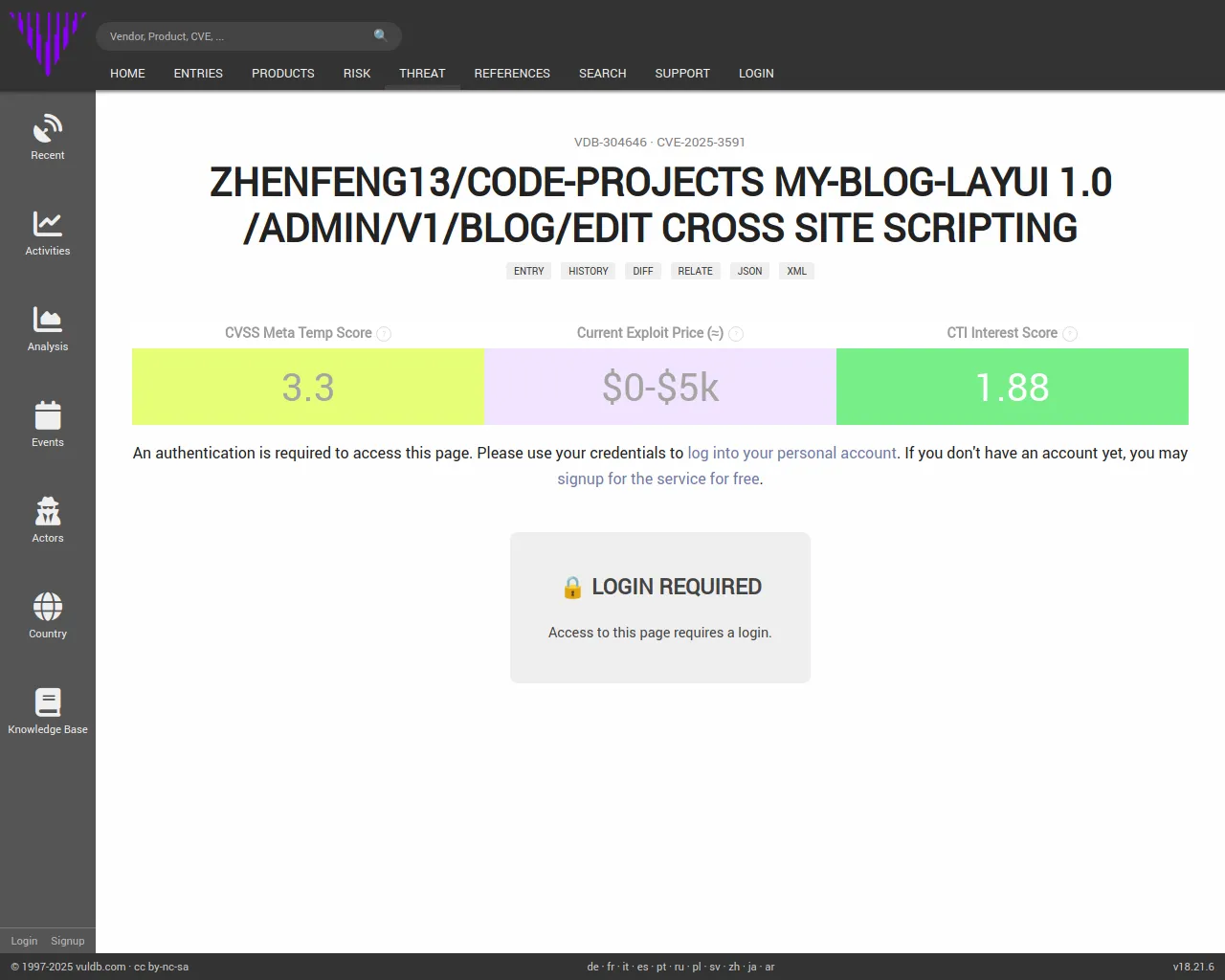Follow 'signup for the service for free' link

point(658,479)
